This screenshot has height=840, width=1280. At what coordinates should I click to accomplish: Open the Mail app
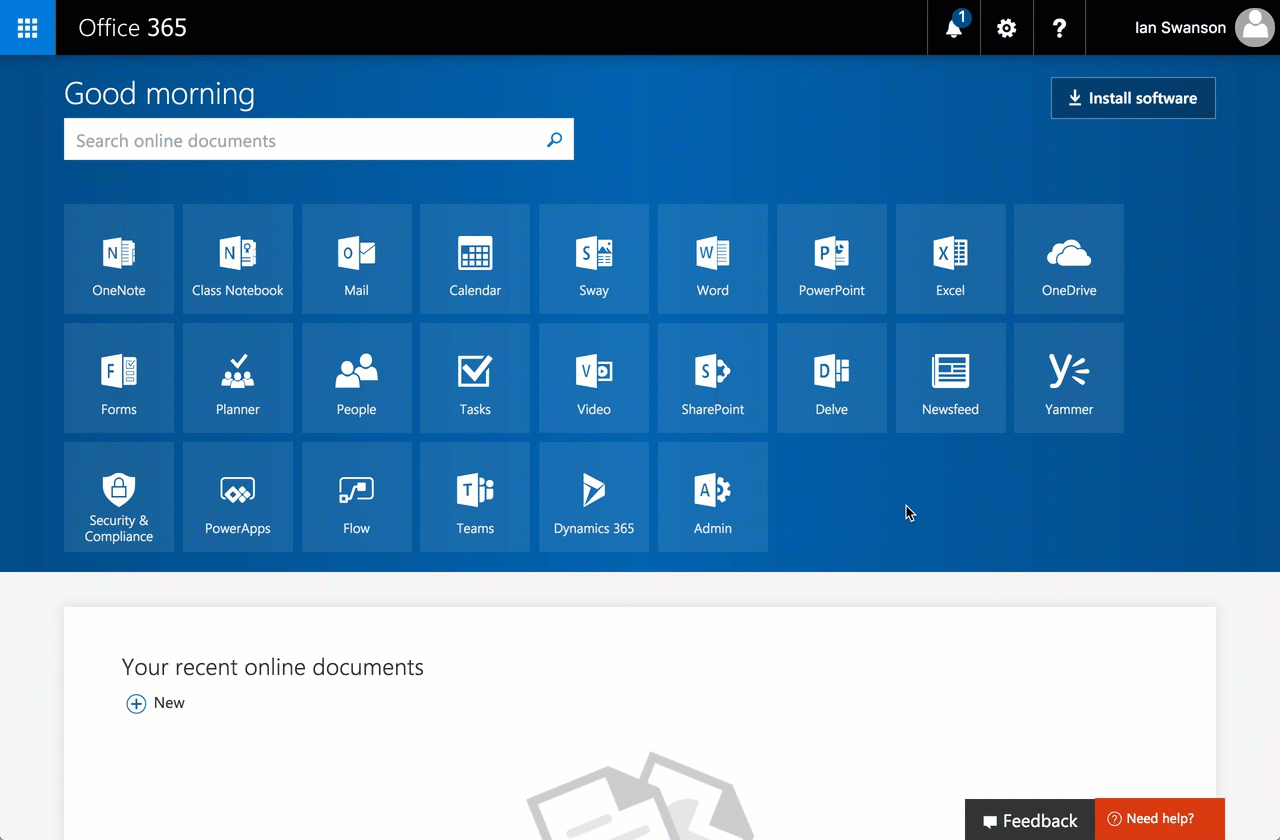coord(357,259)
